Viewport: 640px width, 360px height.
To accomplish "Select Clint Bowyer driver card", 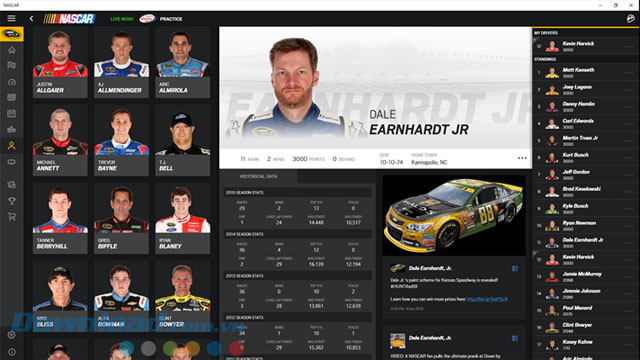I will click(x=182, y=297).
